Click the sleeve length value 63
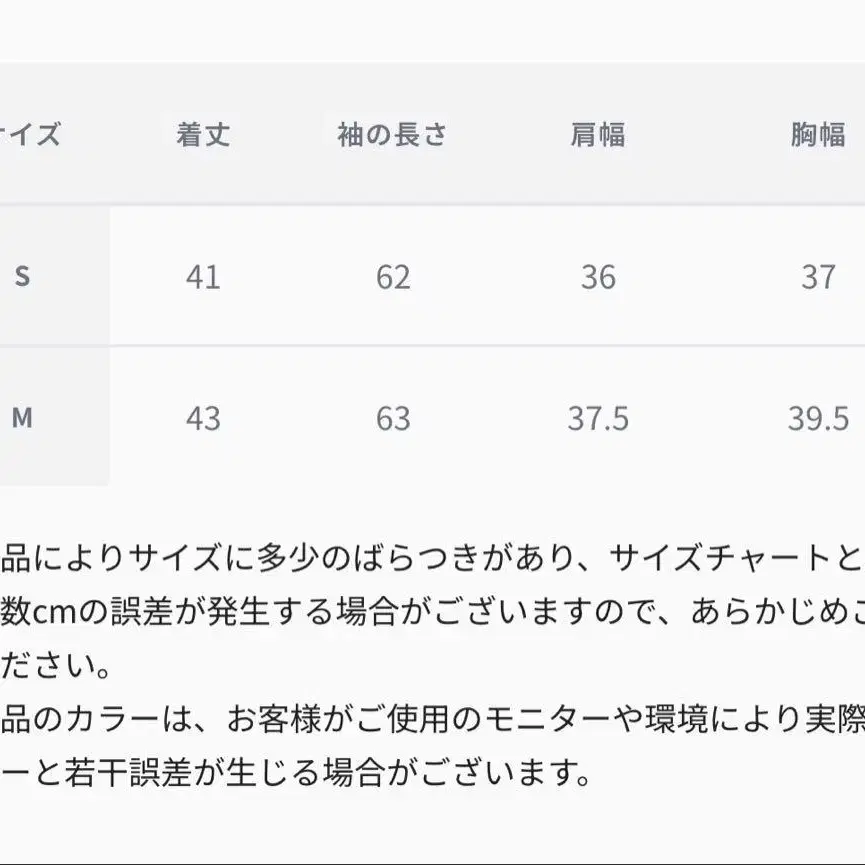Viewport: 865px width, 865px height. tap(393, 418)
